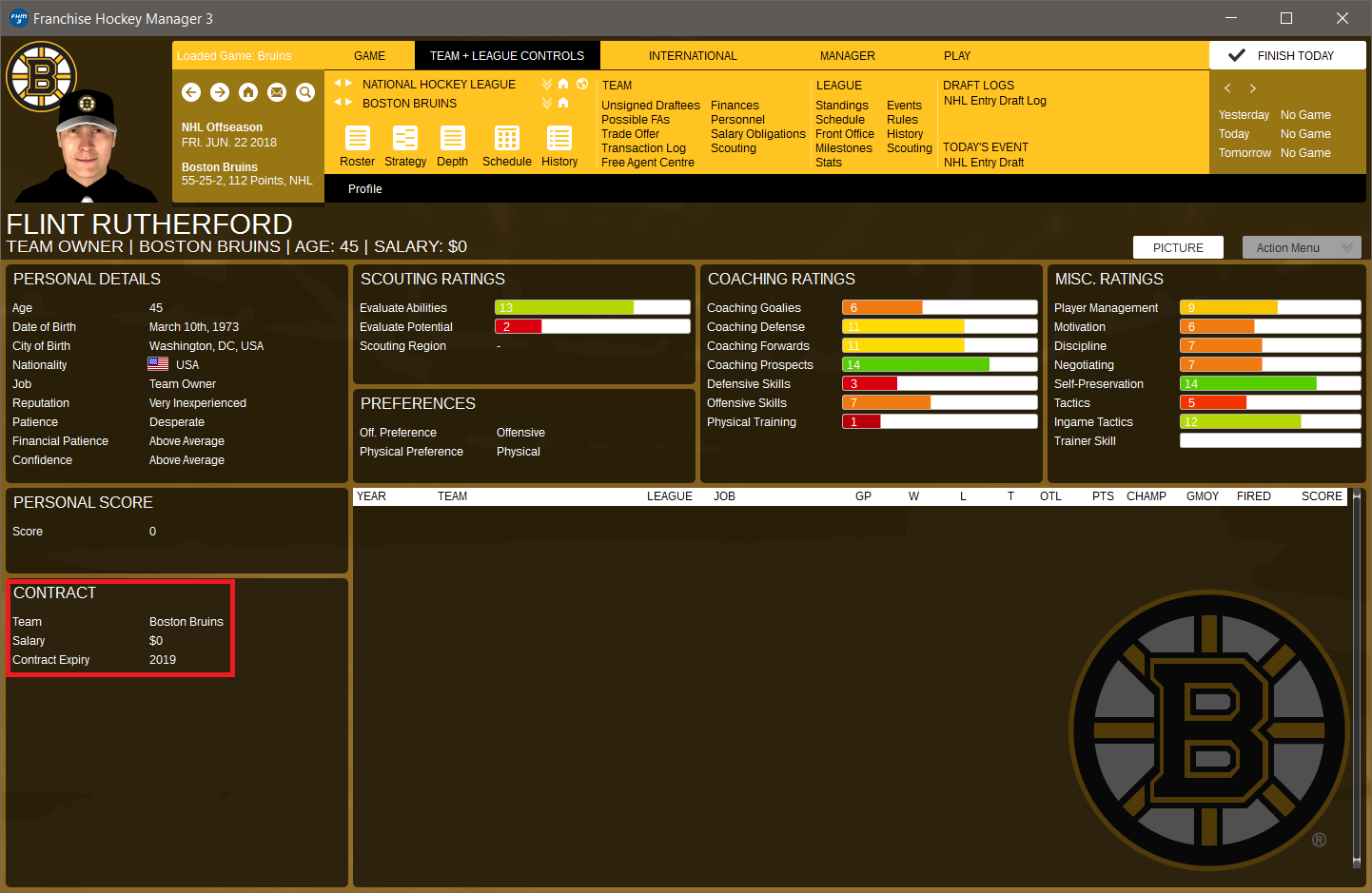Image resolution: width=1372 pixels, height=893 pixels.
Task: Switch to next team using right arrow
Action: 349,103
